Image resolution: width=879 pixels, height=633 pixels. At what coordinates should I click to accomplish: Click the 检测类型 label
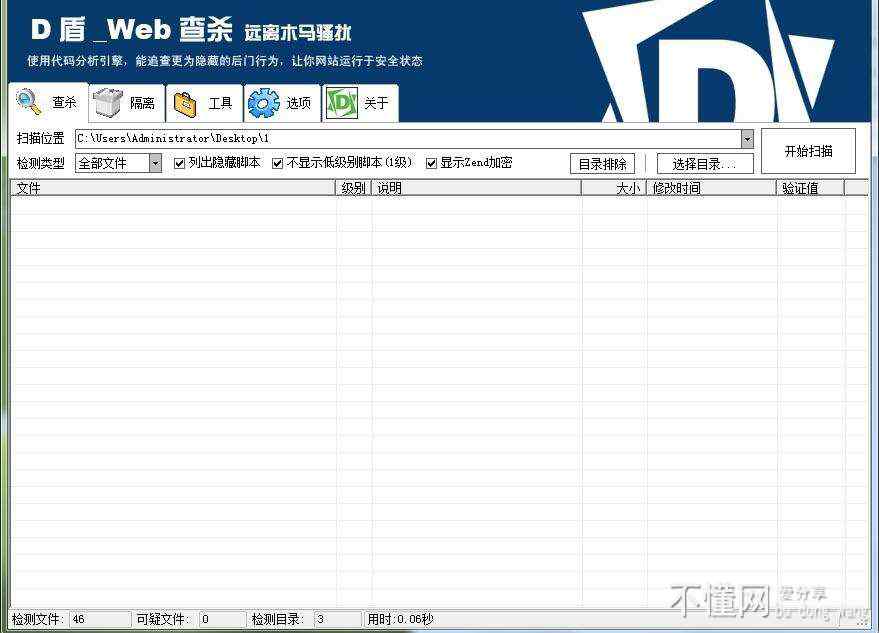coord(40,163)
